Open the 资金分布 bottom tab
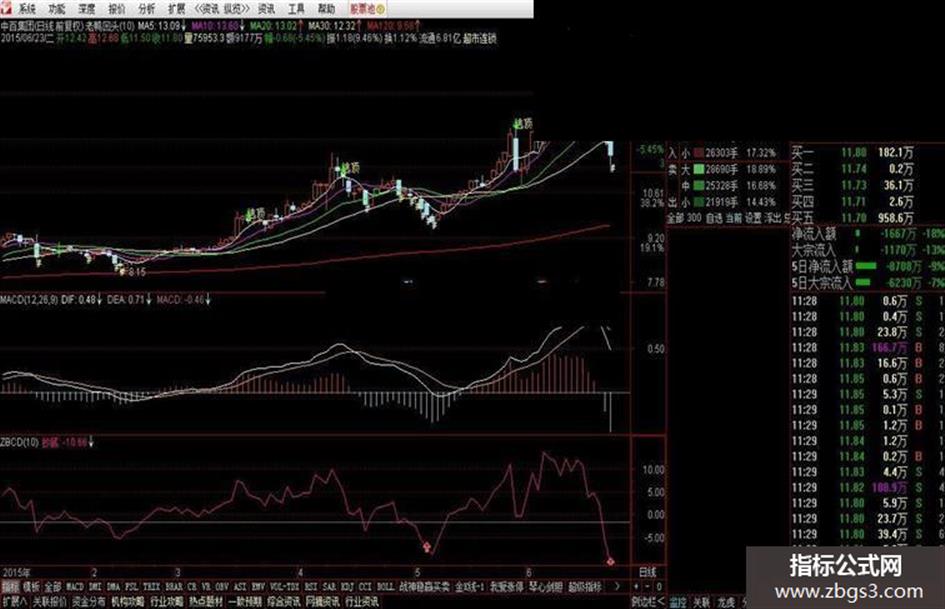Viewport: 945px width, 609px height. pos(89,601)
